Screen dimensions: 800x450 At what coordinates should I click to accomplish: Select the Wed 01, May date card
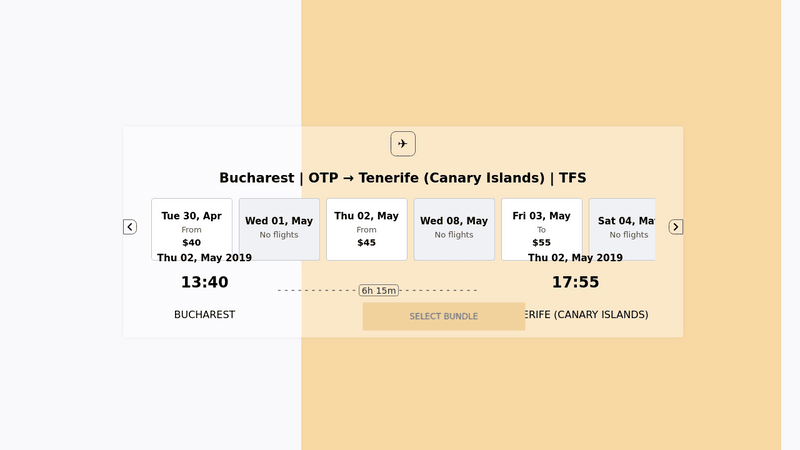pos(279,228)
